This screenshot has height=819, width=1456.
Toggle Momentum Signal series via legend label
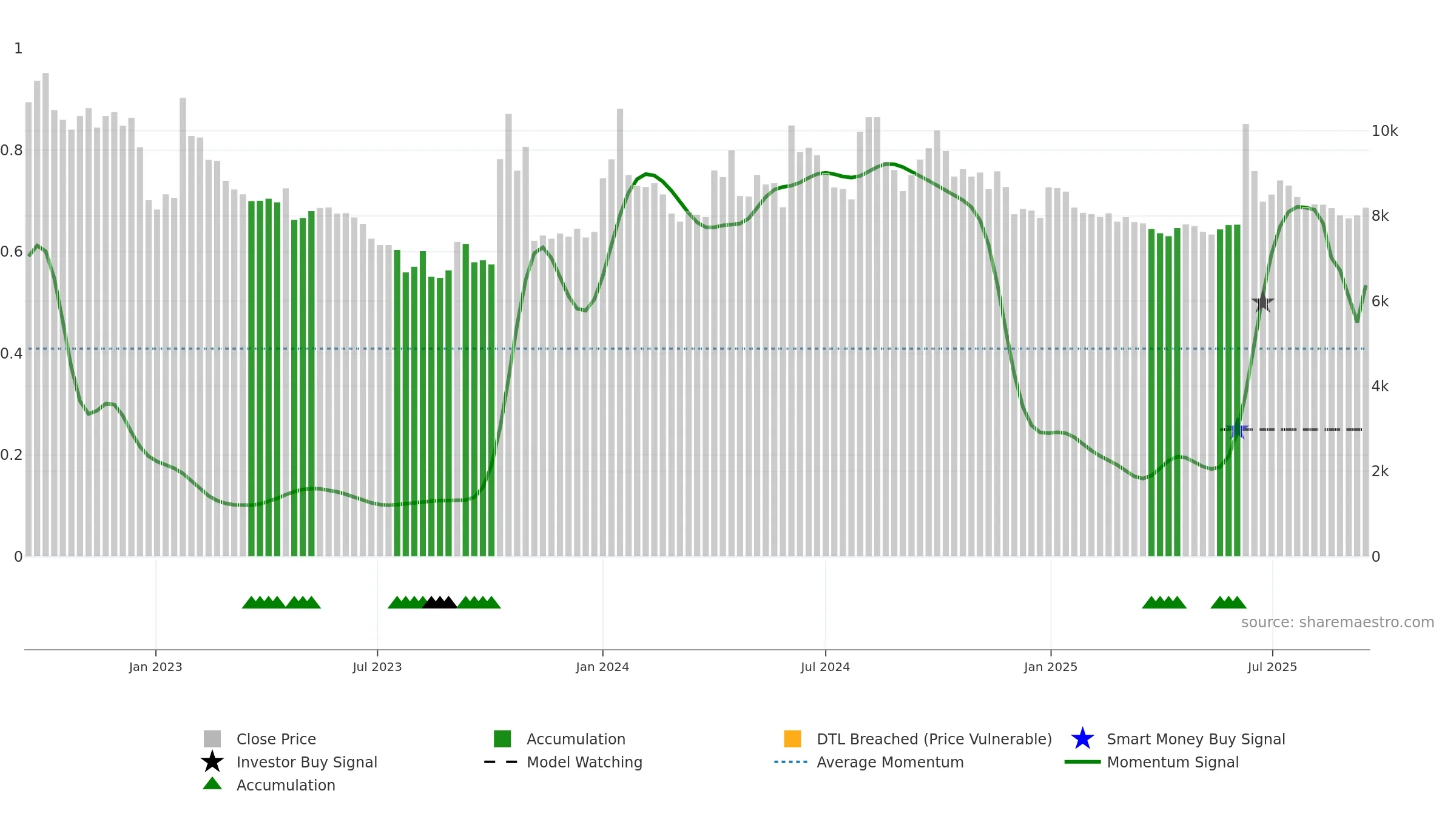coord(1173,762)
